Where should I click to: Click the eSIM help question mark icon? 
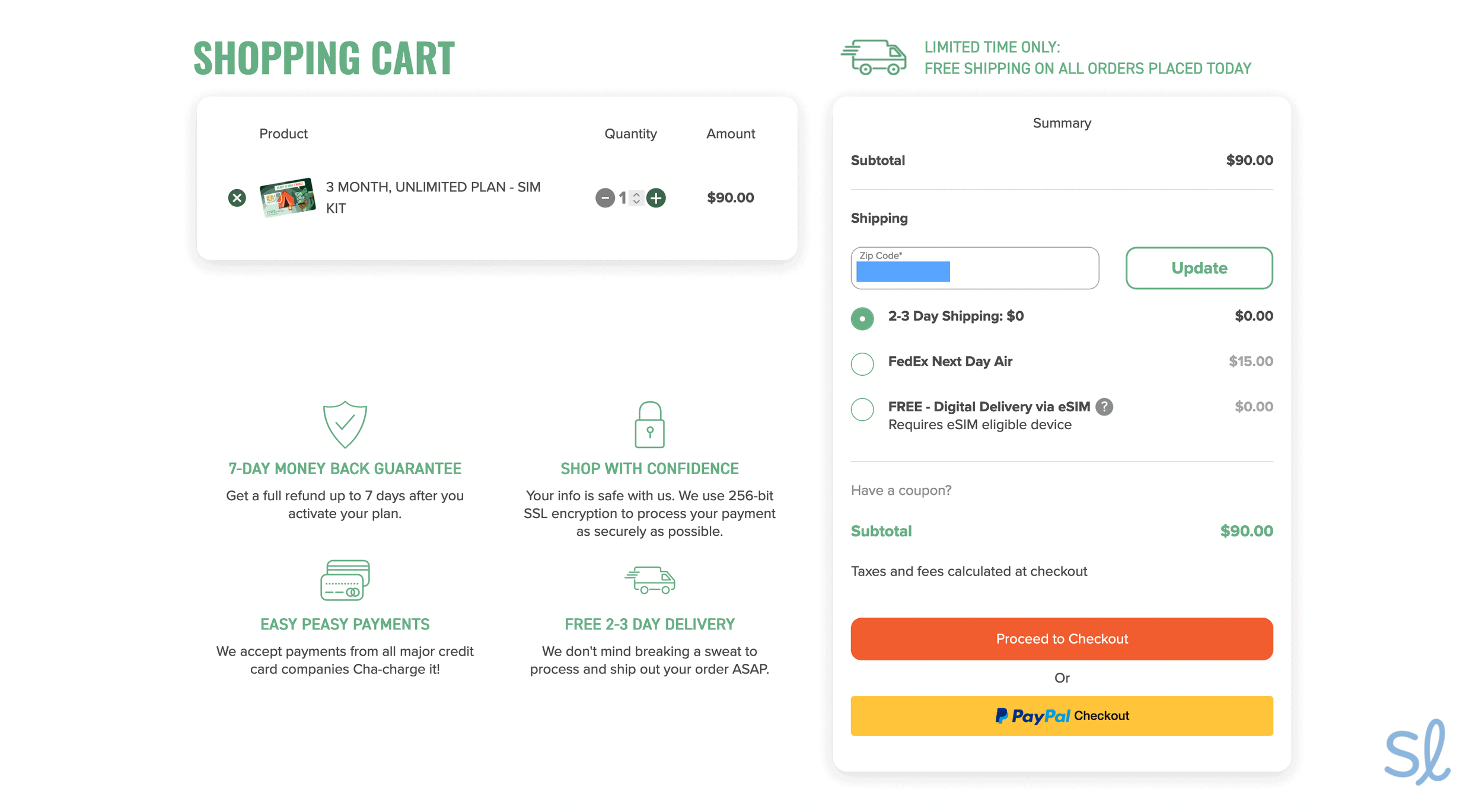[x=1104, y=407]
